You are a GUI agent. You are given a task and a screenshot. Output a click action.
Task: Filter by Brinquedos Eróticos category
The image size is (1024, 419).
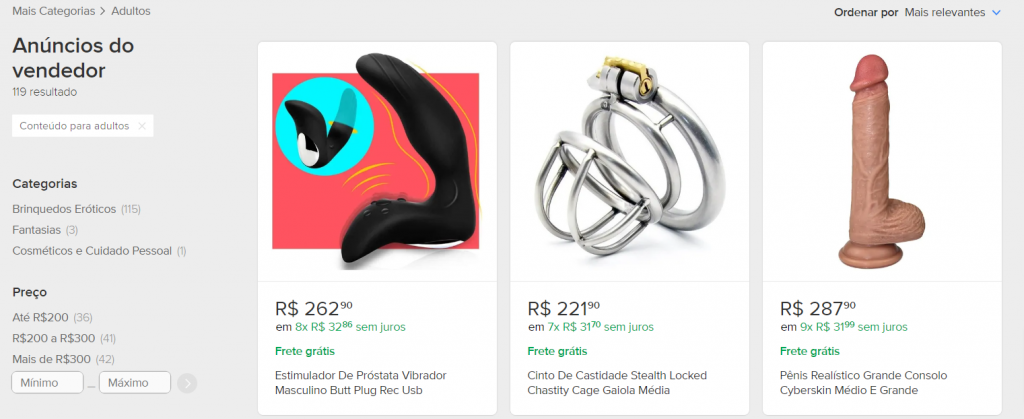64,209
